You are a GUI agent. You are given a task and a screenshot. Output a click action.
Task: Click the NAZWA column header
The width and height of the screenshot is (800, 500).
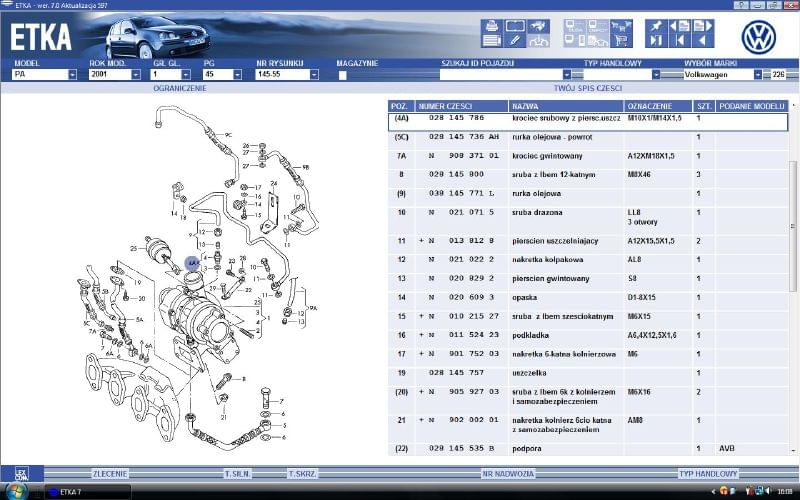pos(566,106)
